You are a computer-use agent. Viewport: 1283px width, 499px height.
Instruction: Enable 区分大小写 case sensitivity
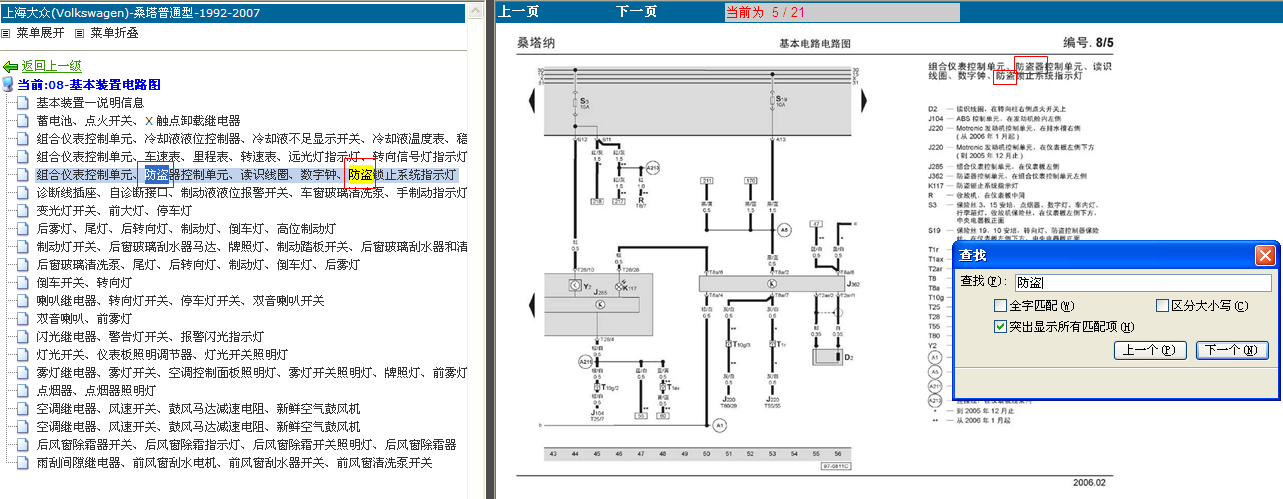(1162, 306)
